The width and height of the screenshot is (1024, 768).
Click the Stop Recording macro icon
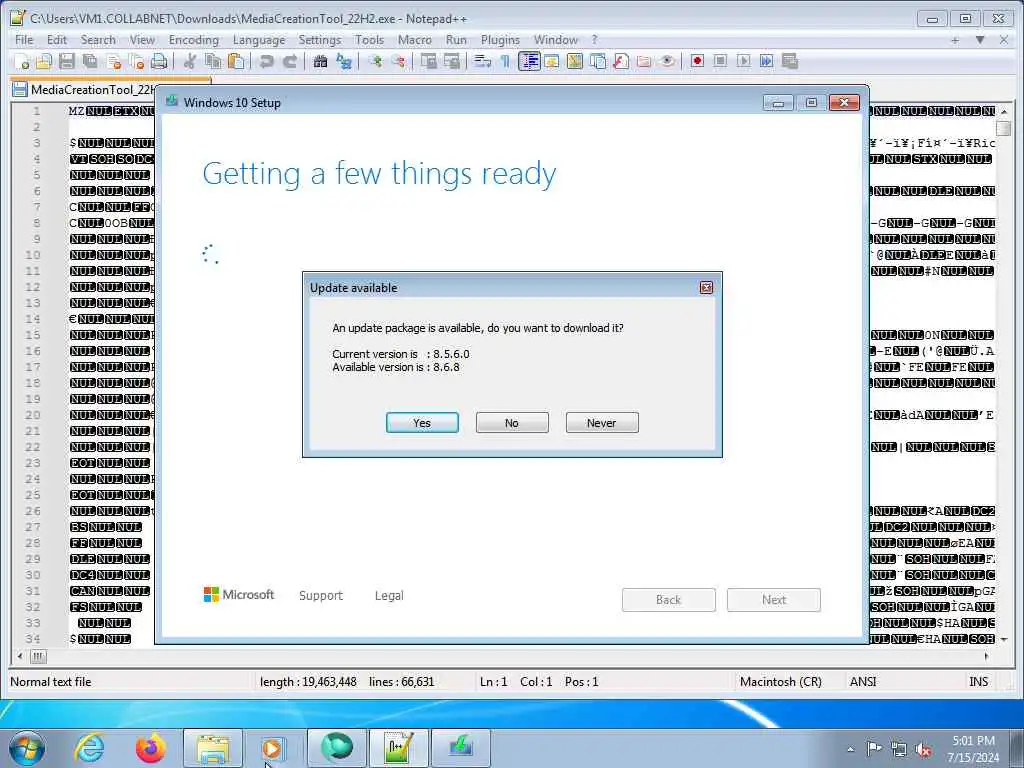[720, 61]
